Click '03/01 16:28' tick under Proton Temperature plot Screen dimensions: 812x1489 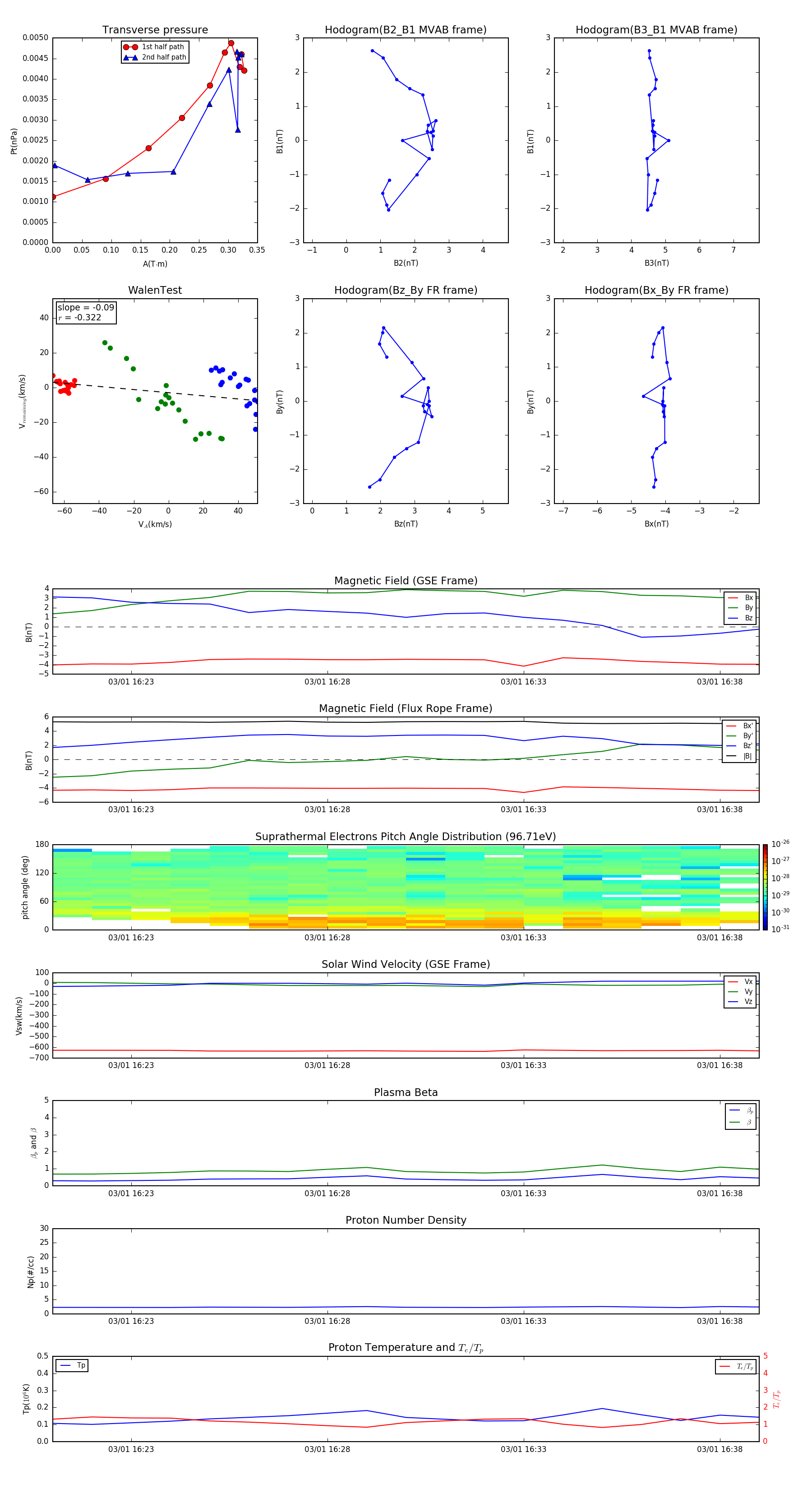click(x=327, y=1449)
